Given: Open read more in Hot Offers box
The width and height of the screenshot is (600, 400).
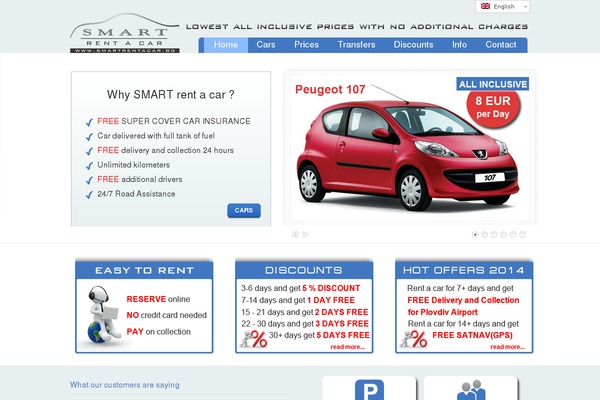Looking at the screenshot, I should pos(507,347).
